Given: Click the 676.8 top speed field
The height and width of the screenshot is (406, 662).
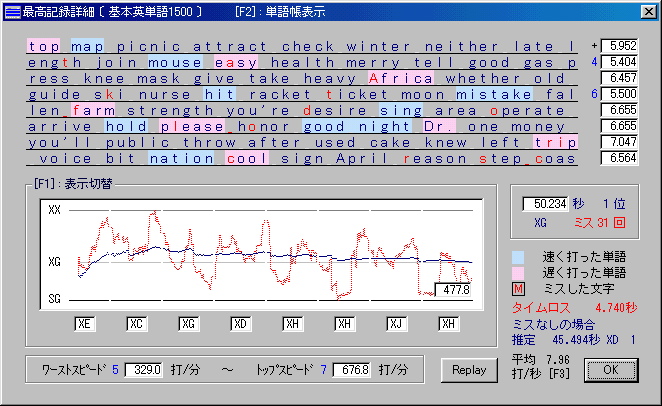Looking at the screenshot, I should 351,370.
